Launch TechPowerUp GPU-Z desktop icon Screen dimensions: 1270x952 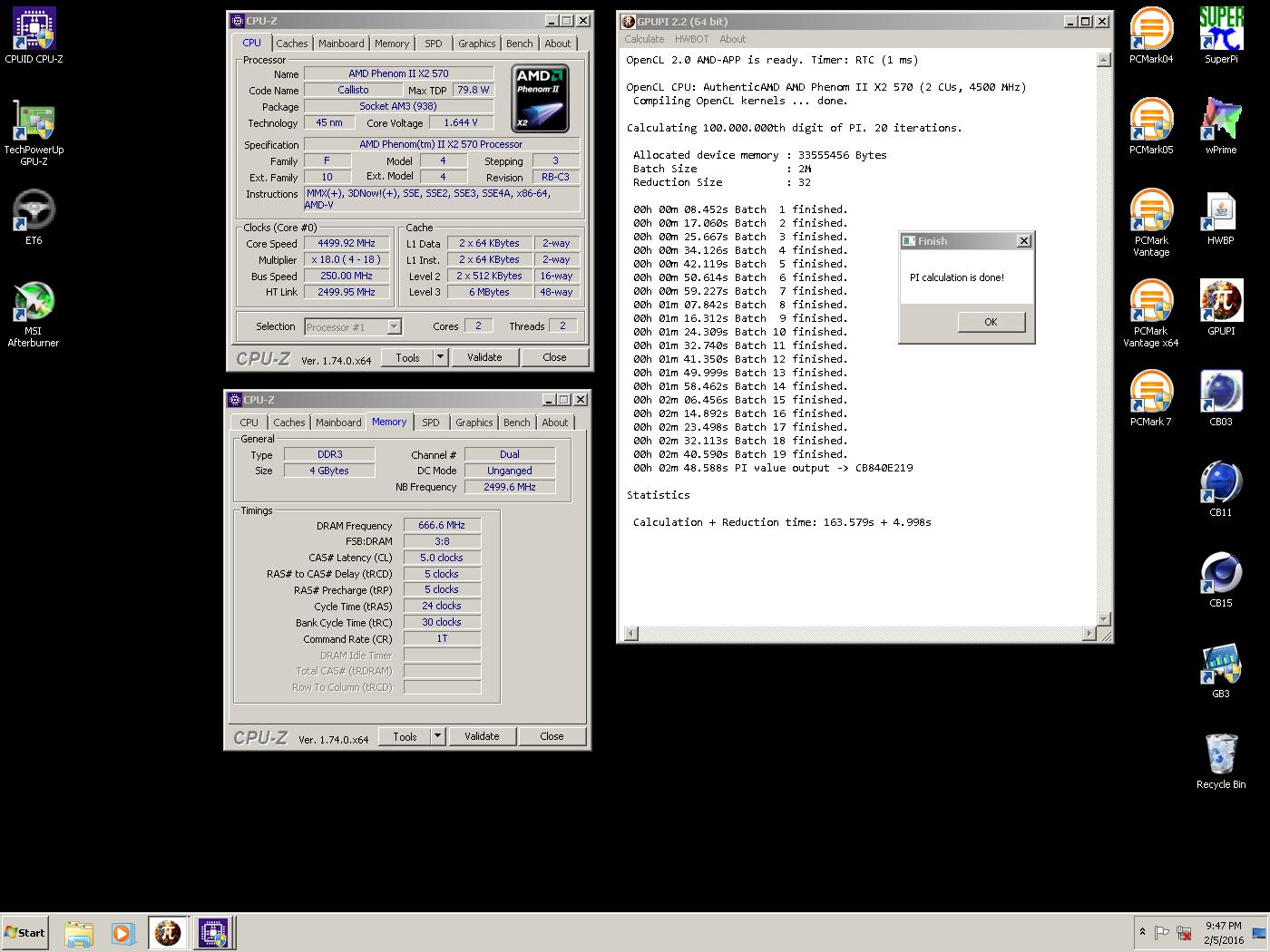34,132
